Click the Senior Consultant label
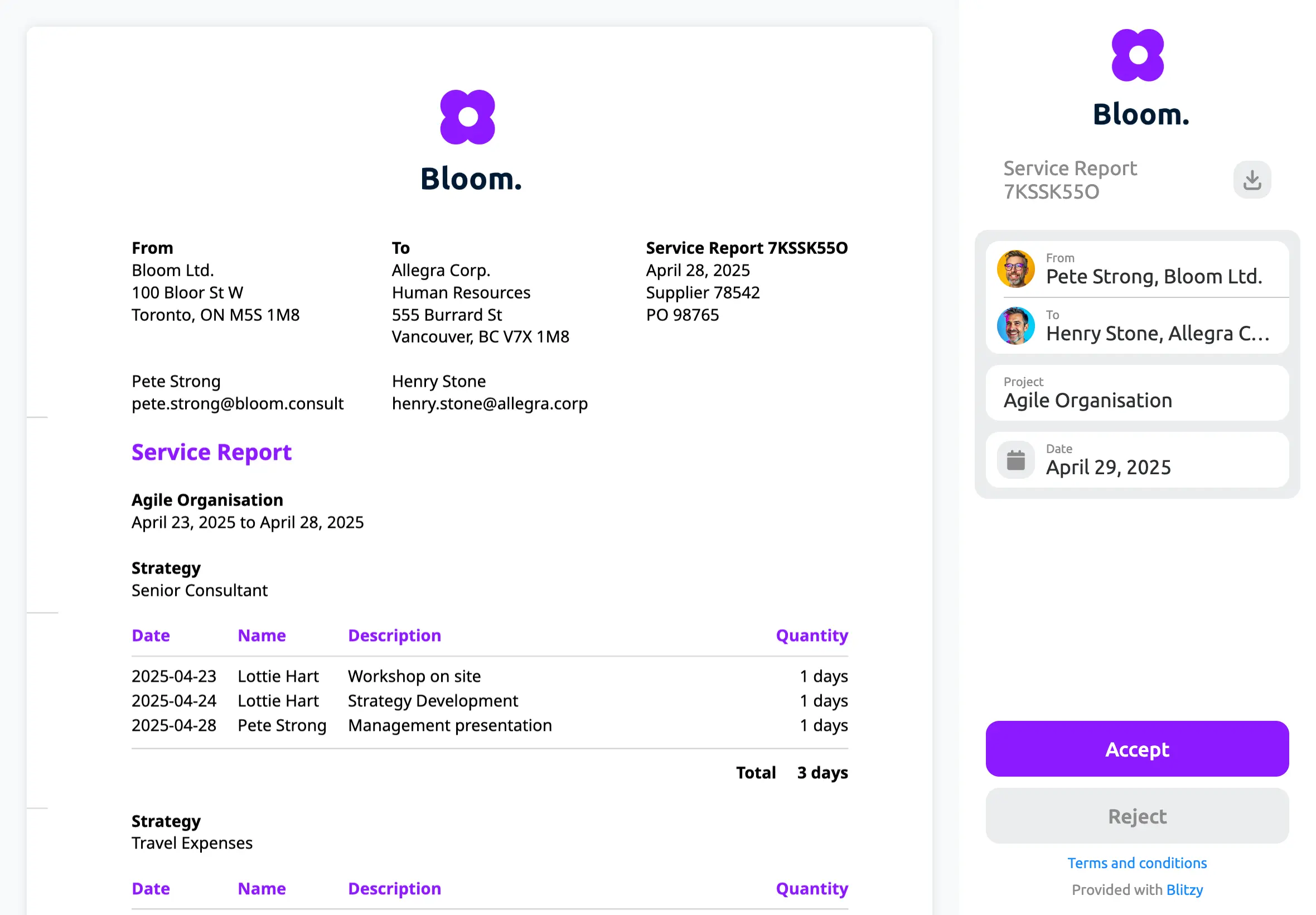This screenshot has height=915, width=1316. (x=200, y=590)
